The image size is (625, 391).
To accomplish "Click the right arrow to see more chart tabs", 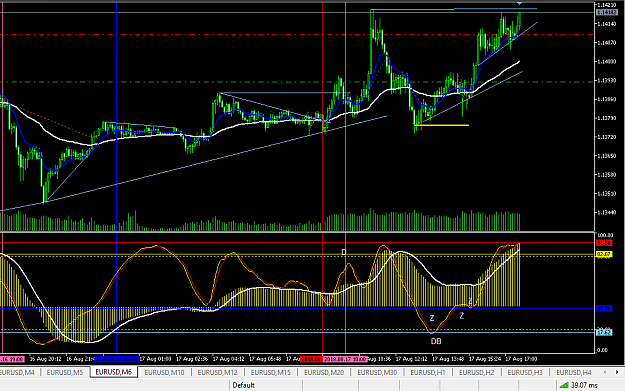I will (617, 372).
